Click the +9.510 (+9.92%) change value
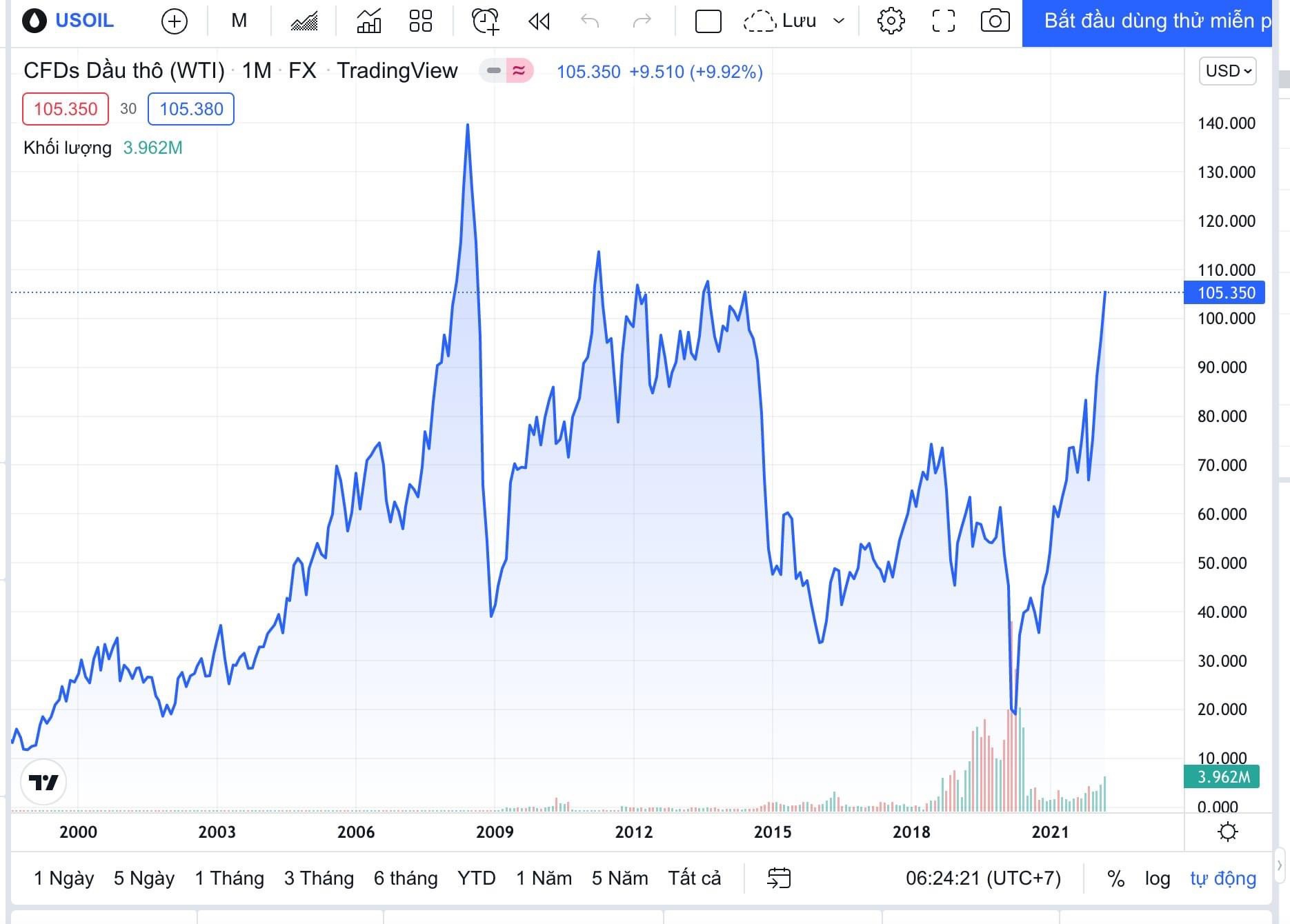 pyautogui.click(x=695, y=72)
